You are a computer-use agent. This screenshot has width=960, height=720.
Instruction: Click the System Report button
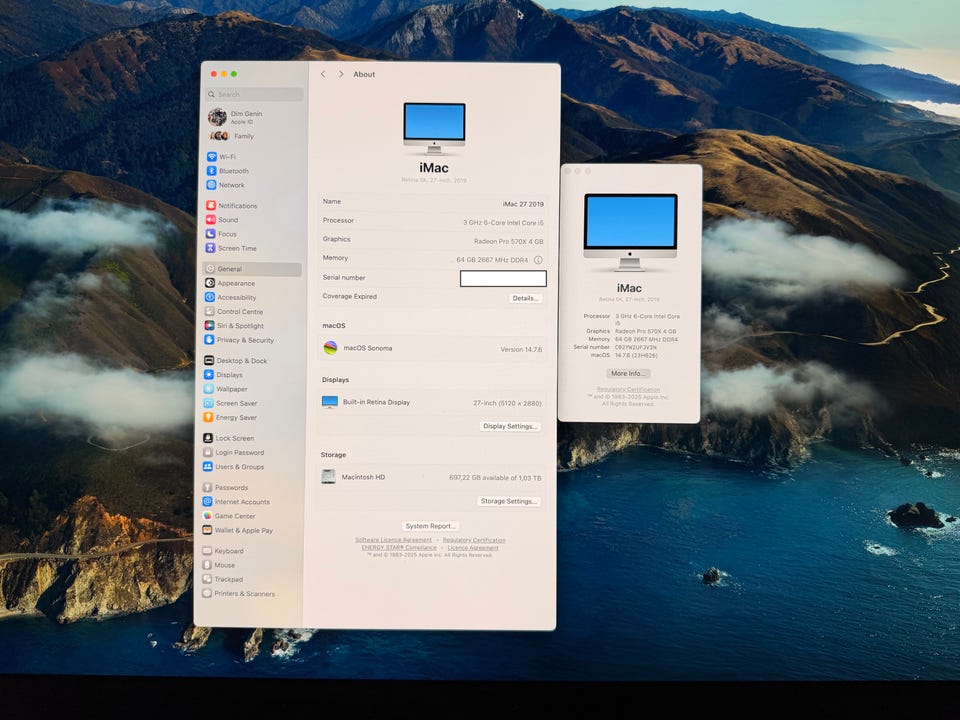coord(430,526)
